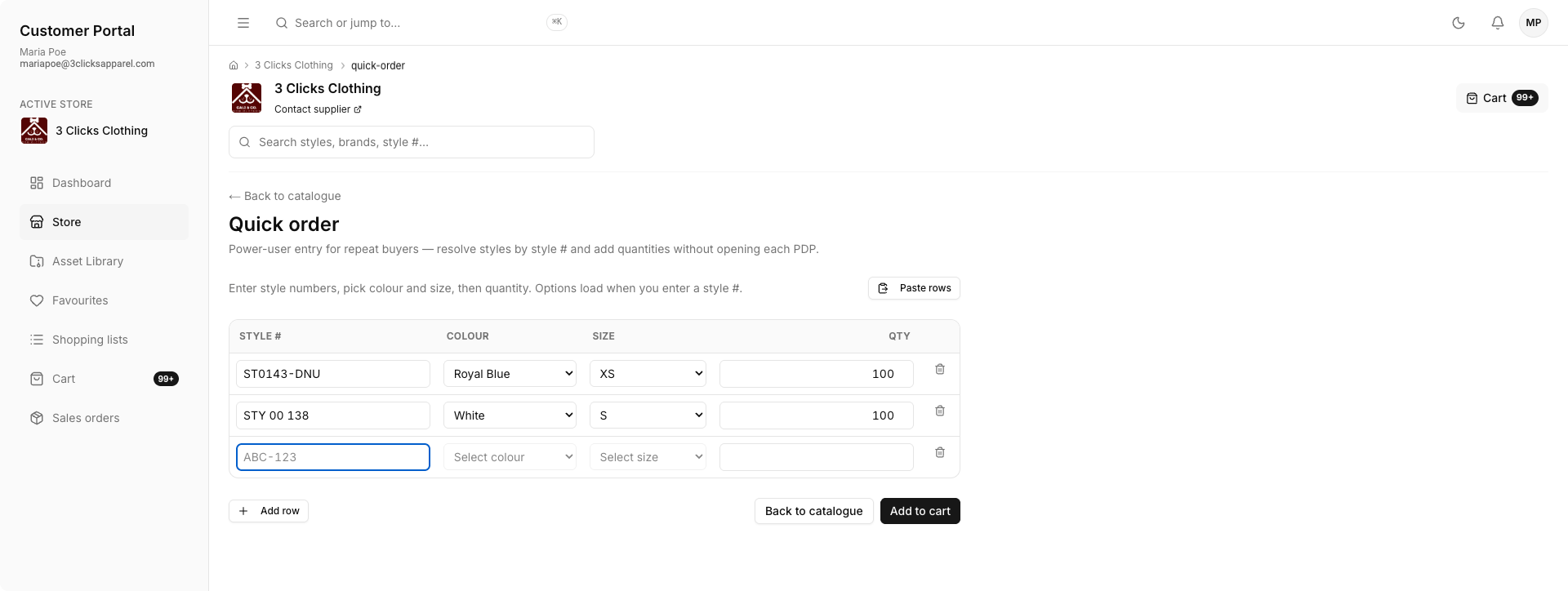Screen dimensions: 1568x591
Task: Edit the STY 00 138 style number field
Action: 333,415
